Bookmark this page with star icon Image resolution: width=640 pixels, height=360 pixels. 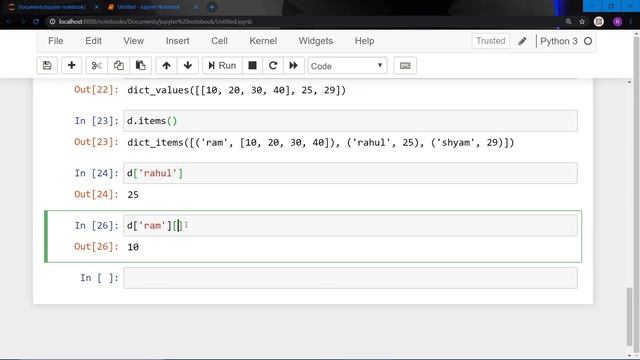click(582, 22)
